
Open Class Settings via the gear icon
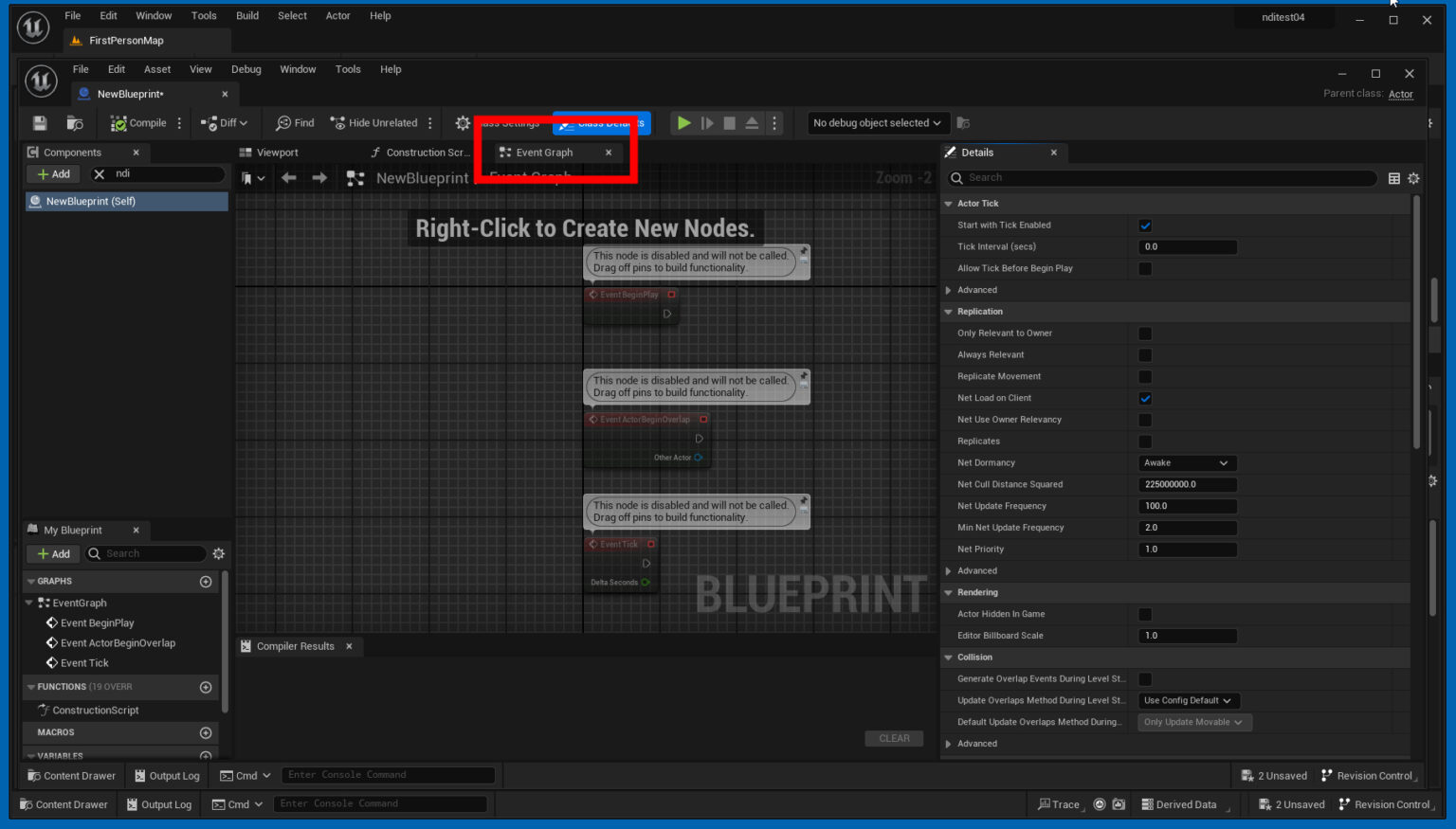coord(462,122)
